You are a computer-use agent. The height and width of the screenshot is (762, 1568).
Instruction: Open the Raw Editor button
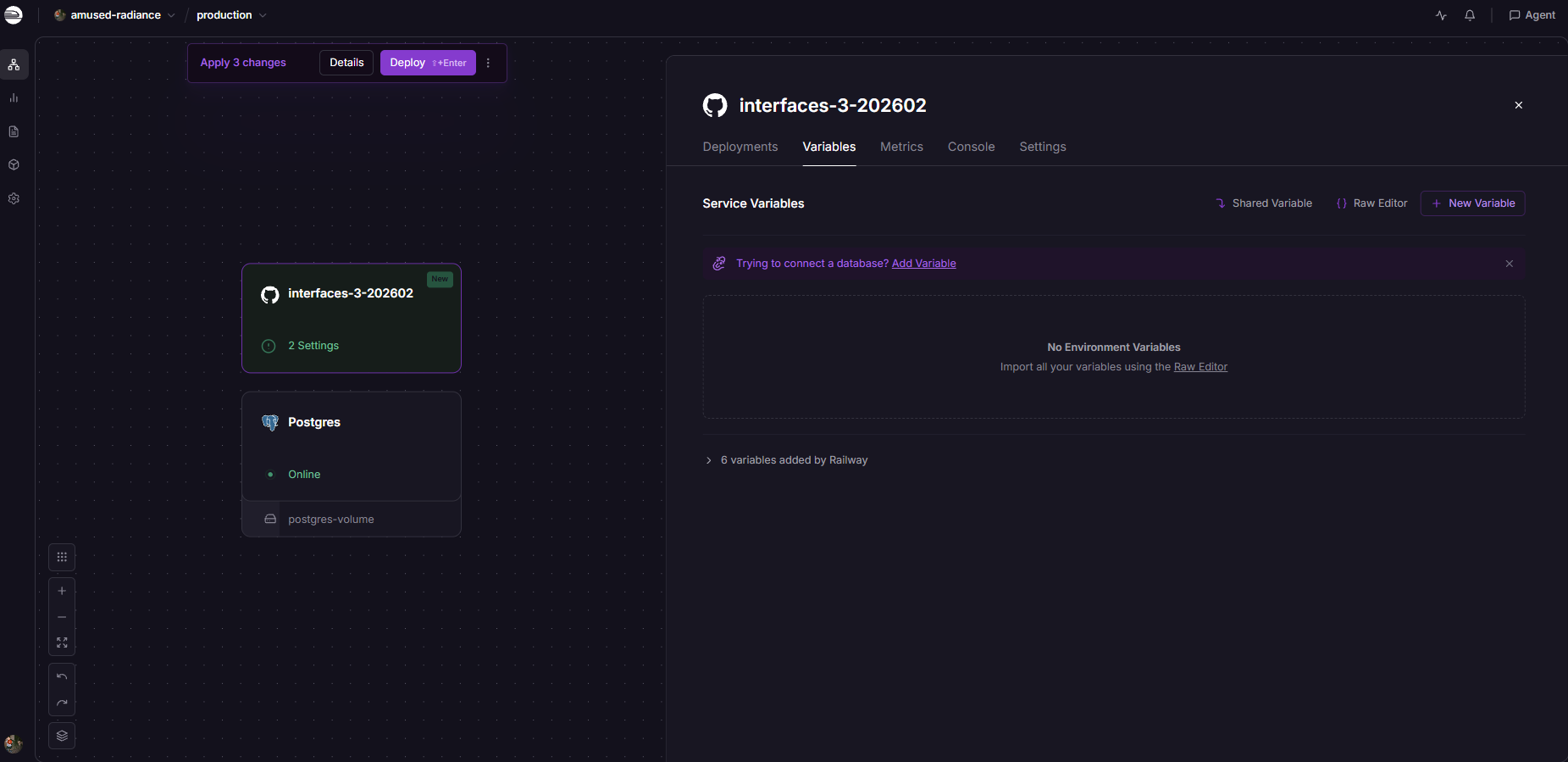[x=1371, y=203]
